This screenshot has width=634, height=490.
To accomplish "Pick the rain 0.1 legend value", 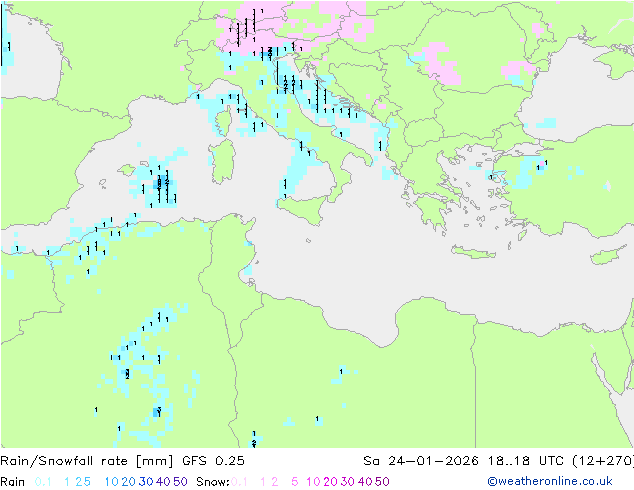I will (x=43, y=482).
